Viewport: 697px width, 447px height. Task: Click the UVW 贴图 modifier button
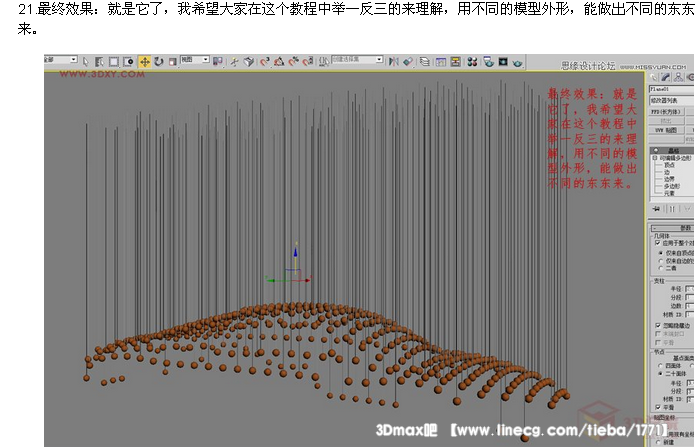pos(666,130)
